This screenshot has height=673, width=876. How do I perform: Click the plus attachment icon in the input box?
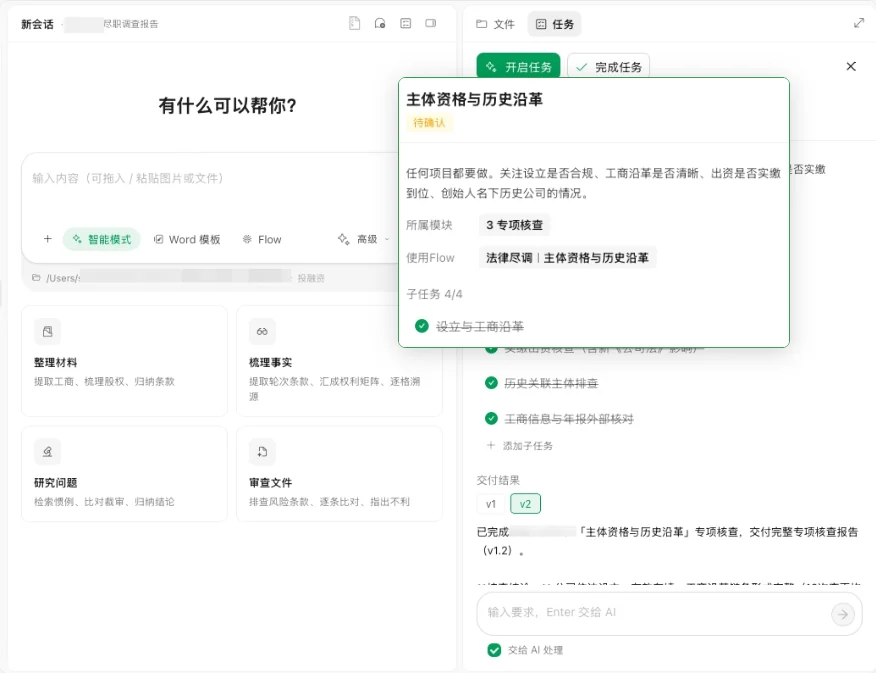click(x=47, y=239)
